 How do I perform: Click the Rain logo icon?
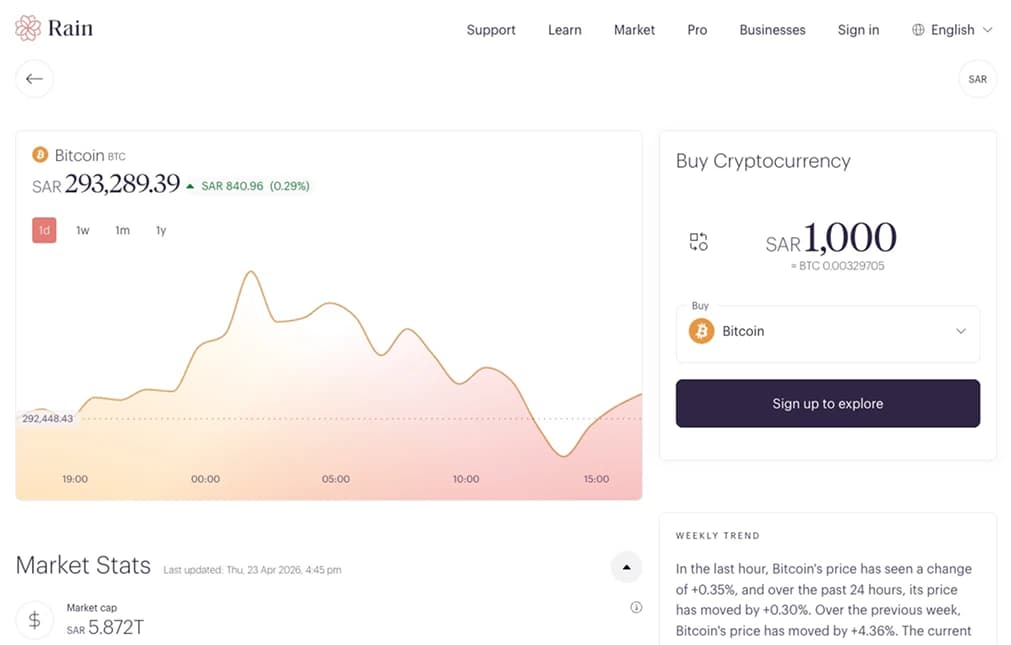coord(28,28)
